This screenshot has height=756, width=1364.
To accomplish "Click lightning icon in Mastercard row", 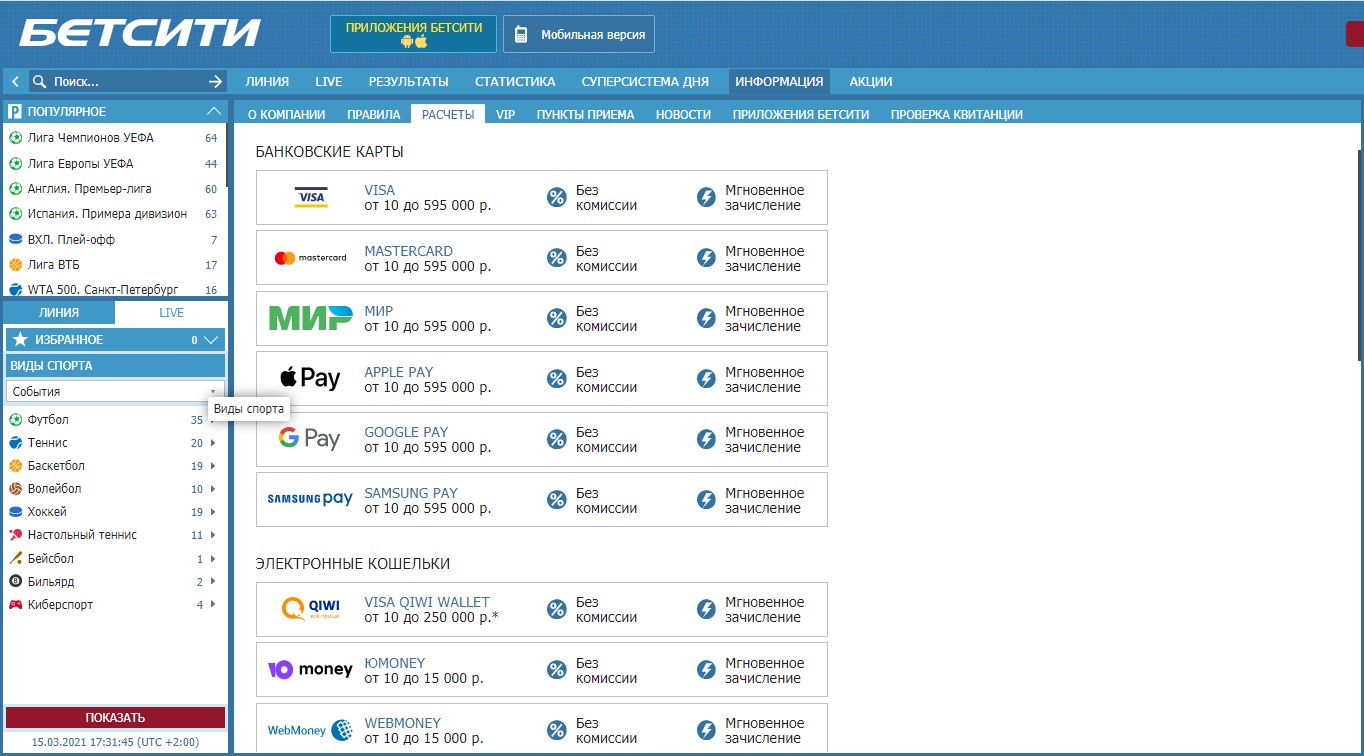I will 707,258.
